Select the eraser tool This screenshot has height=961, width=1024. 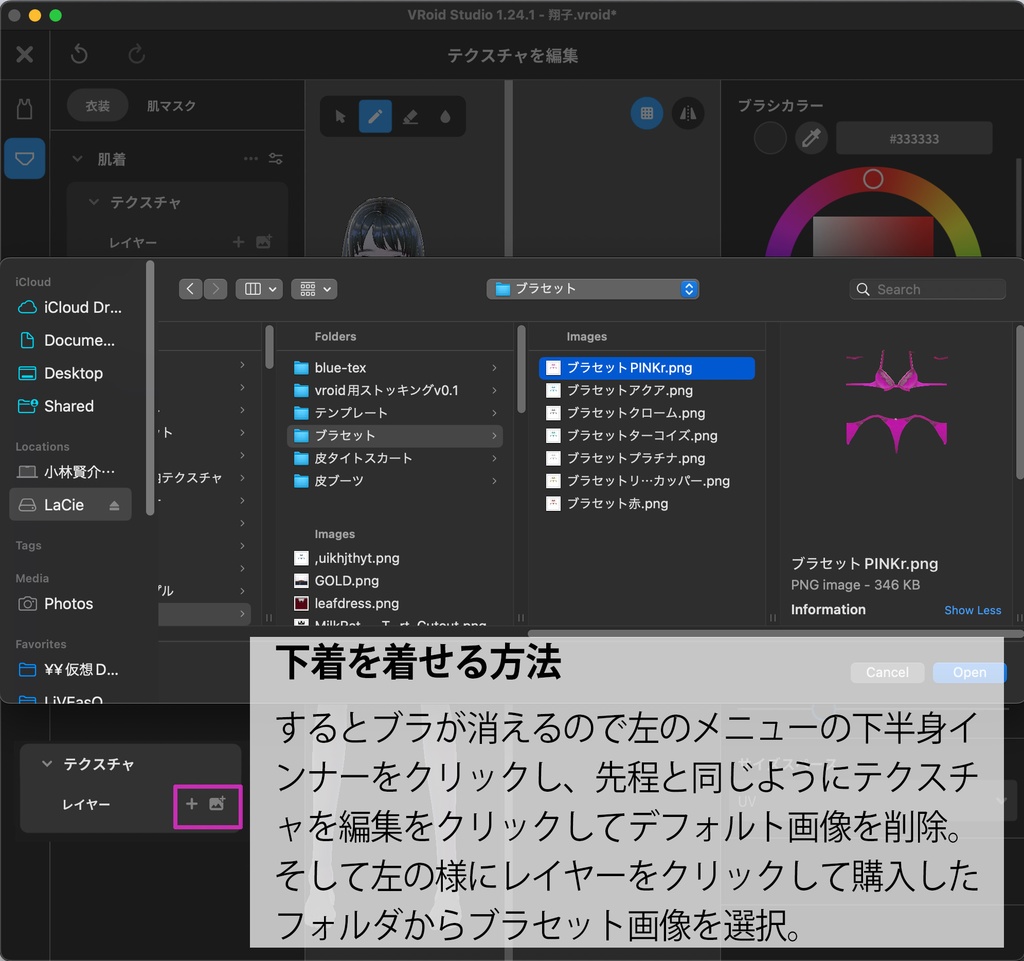[411, 116]
